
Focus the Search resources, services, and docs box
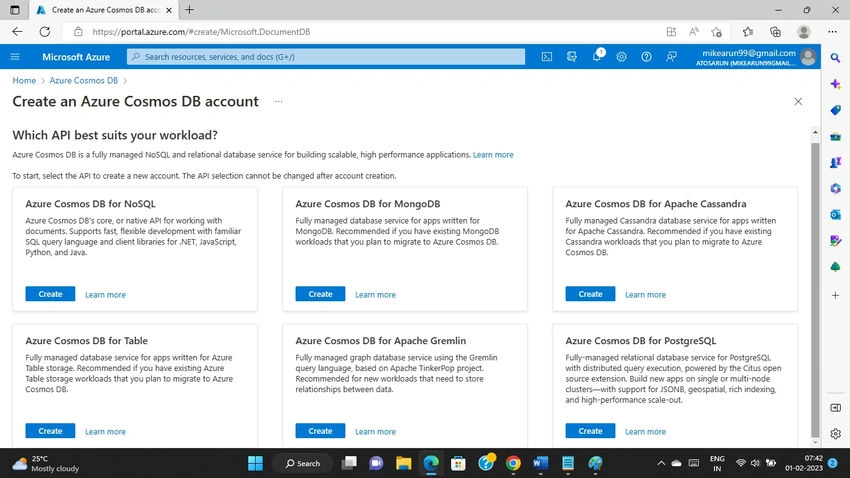click(326, 56)
